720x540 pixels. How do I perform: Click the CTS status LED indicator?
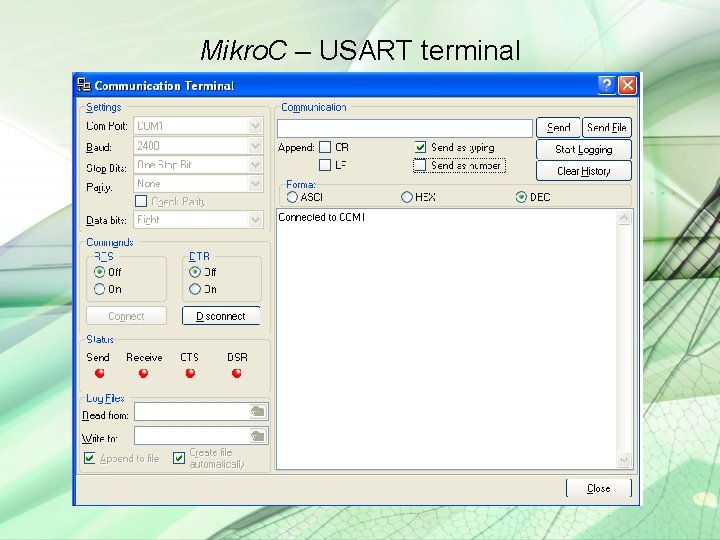point(190,373)
